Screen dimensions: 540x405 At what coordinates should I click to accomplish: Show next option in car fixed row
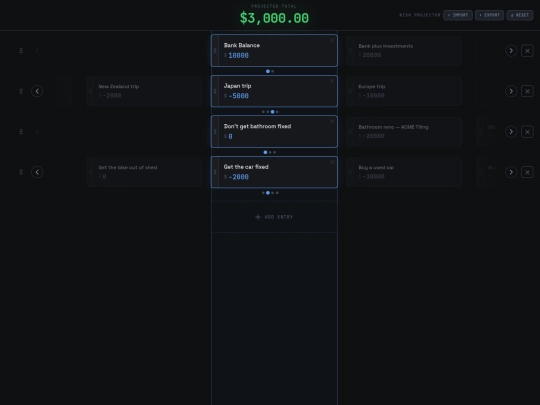coord(511,172)
